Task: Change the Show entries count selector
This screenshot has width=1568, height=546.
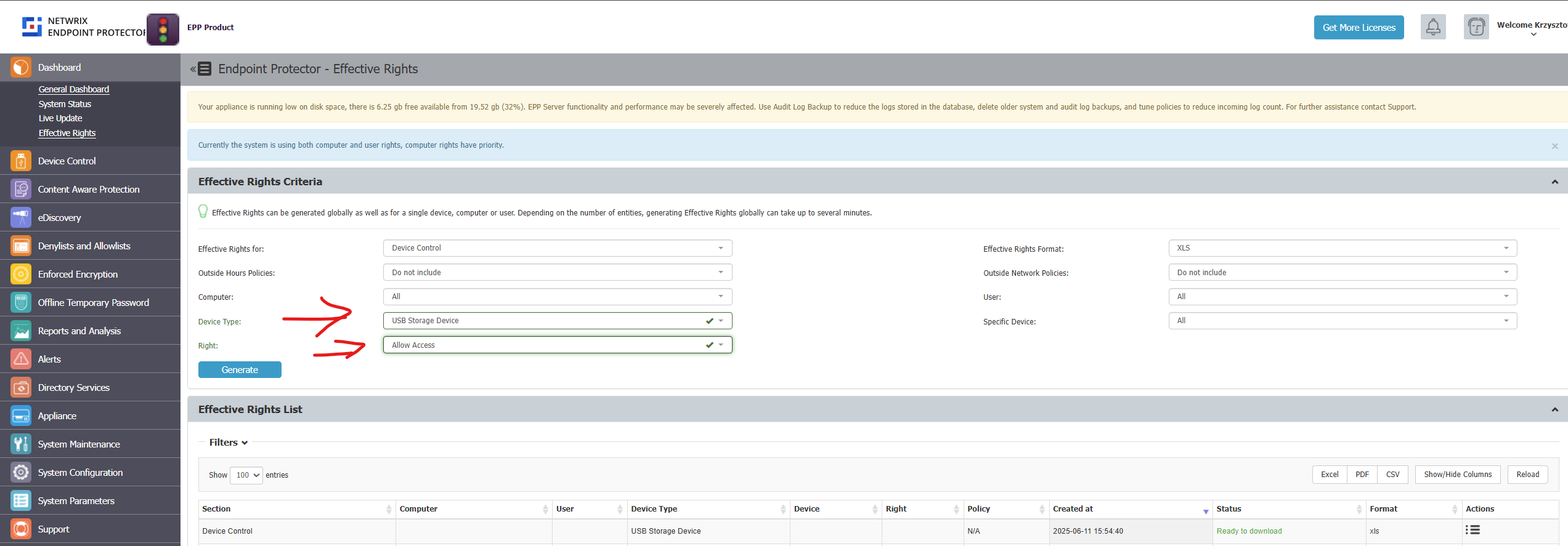Action: point(246,475)
